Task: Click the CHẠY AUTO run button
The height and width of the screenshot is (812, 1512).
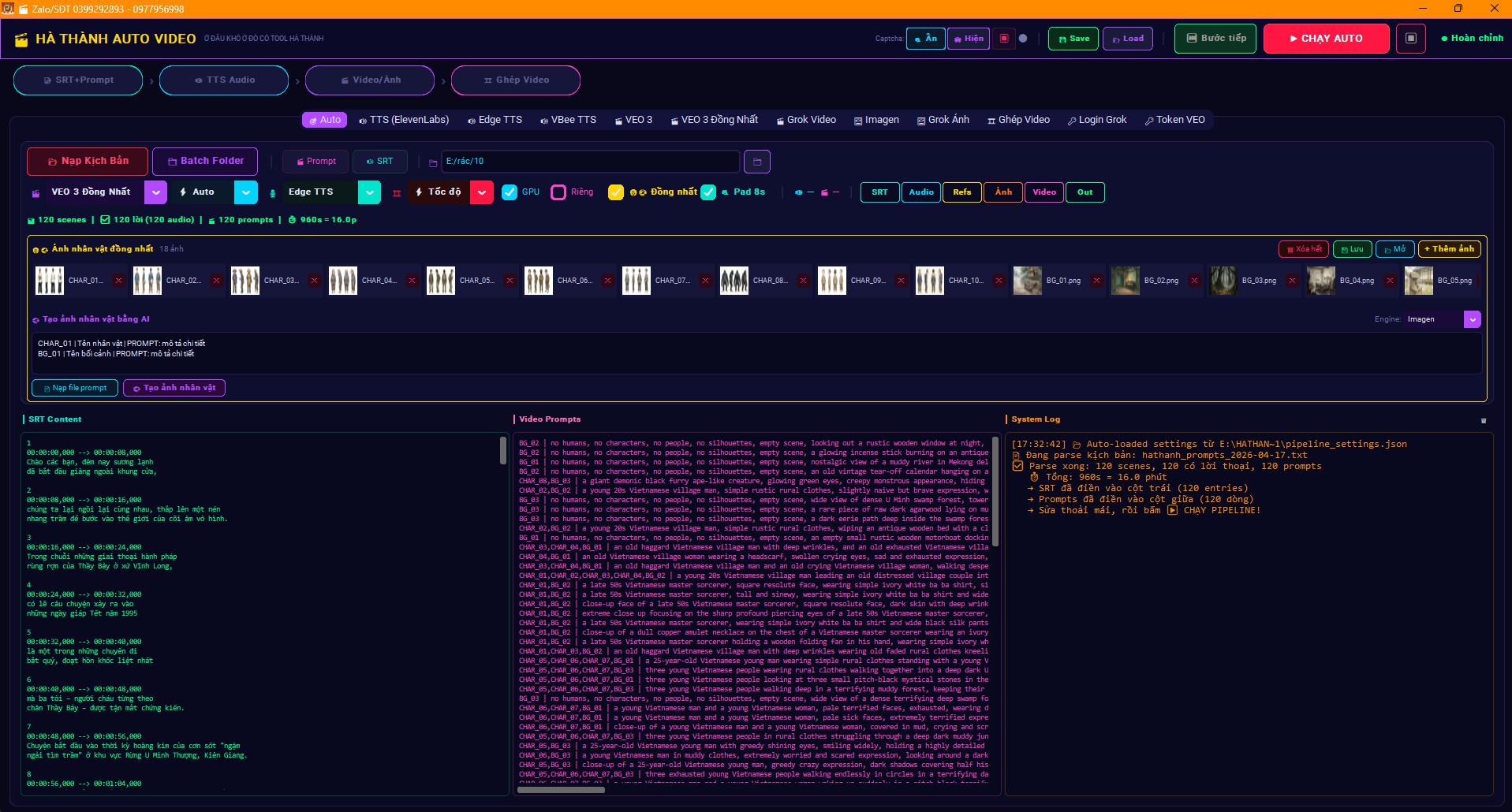Action: (1326, 39)
